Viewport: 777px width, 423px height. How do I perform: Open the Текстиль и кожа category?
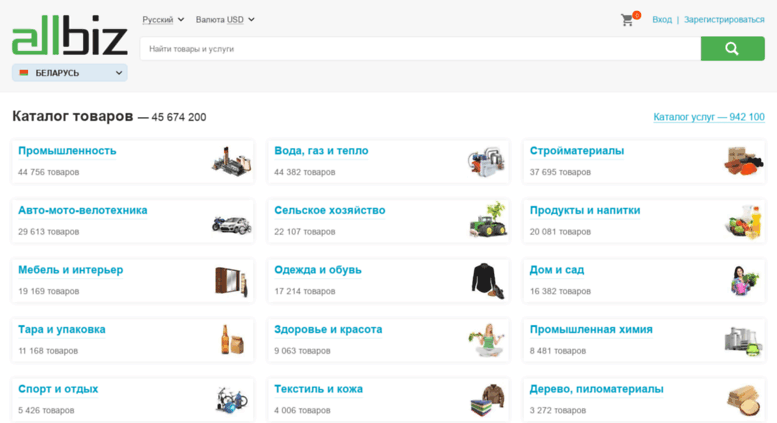318,389
